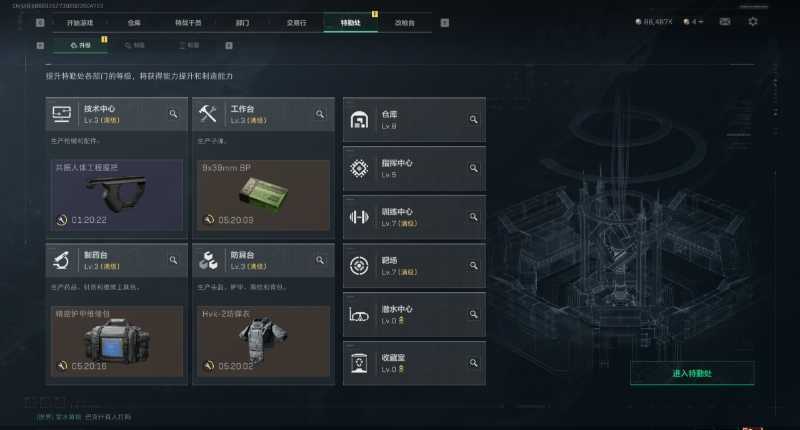Image resolution: width=800 pixels, height=430 pixels.
Task: Click the 训练中心 dumbbell icon
Action: [x=359, y=217]
